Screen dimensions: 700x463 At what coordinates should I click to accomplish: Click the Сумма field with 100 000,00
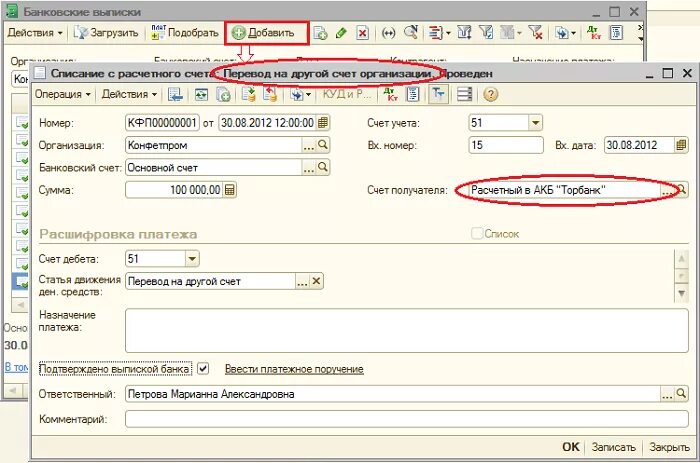175,190
